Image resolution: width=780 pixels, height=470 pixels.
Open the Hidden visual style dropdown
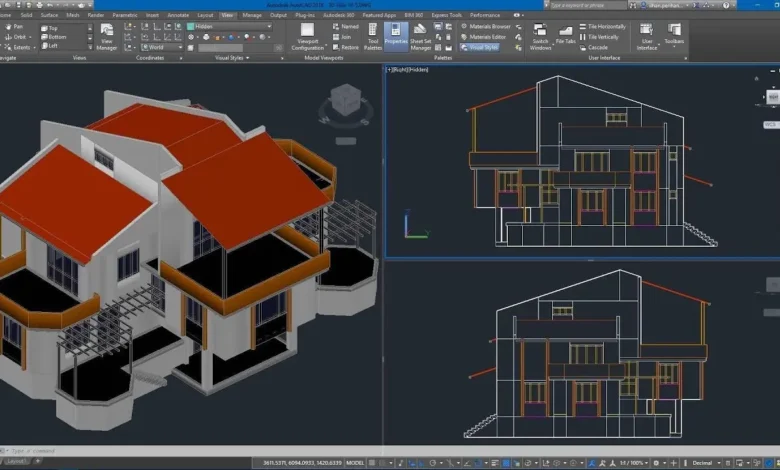(x=230, y=26)
